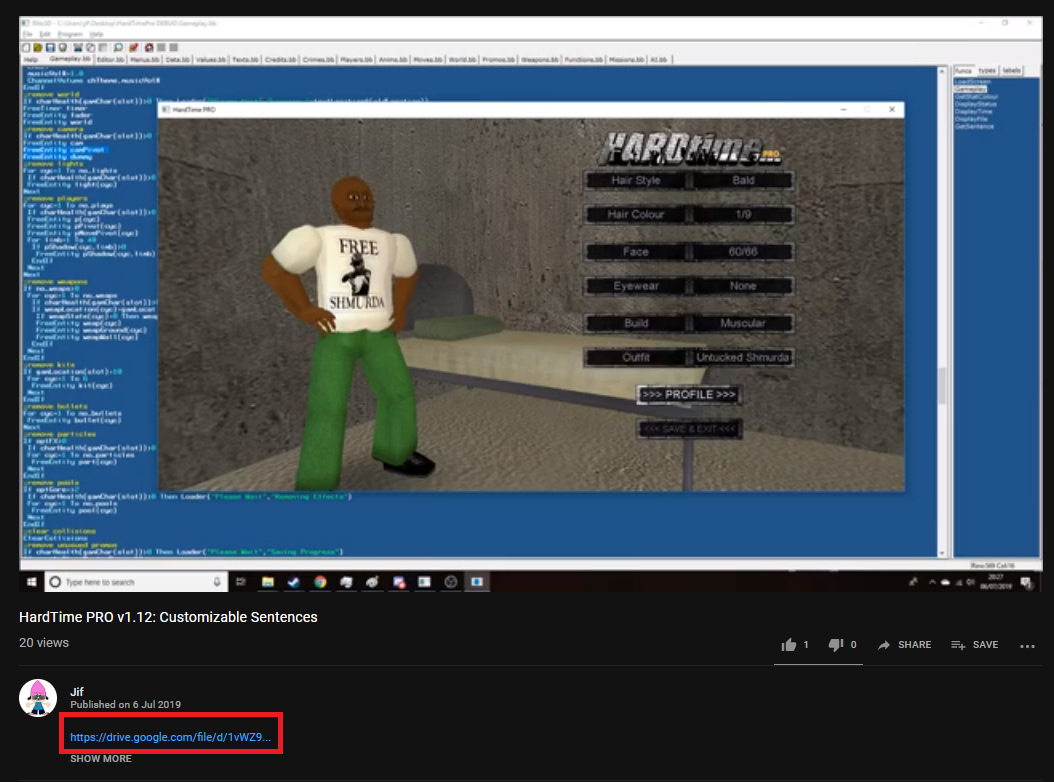The height and width of the screenshot is (782, 1054).
Task: Select DisplayFile in the function list
Action: [x=971, y=119]
